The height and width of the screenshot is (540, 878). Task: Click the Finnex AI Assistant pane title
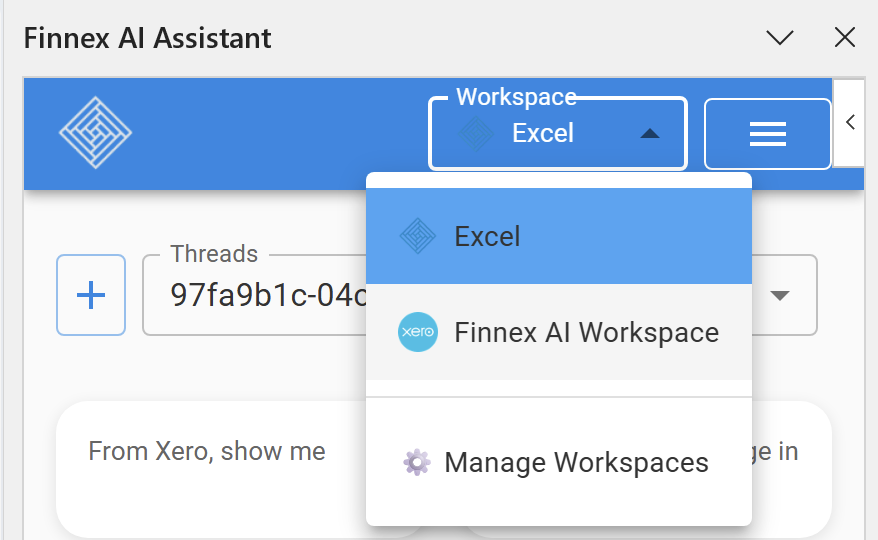coord(148,39)
